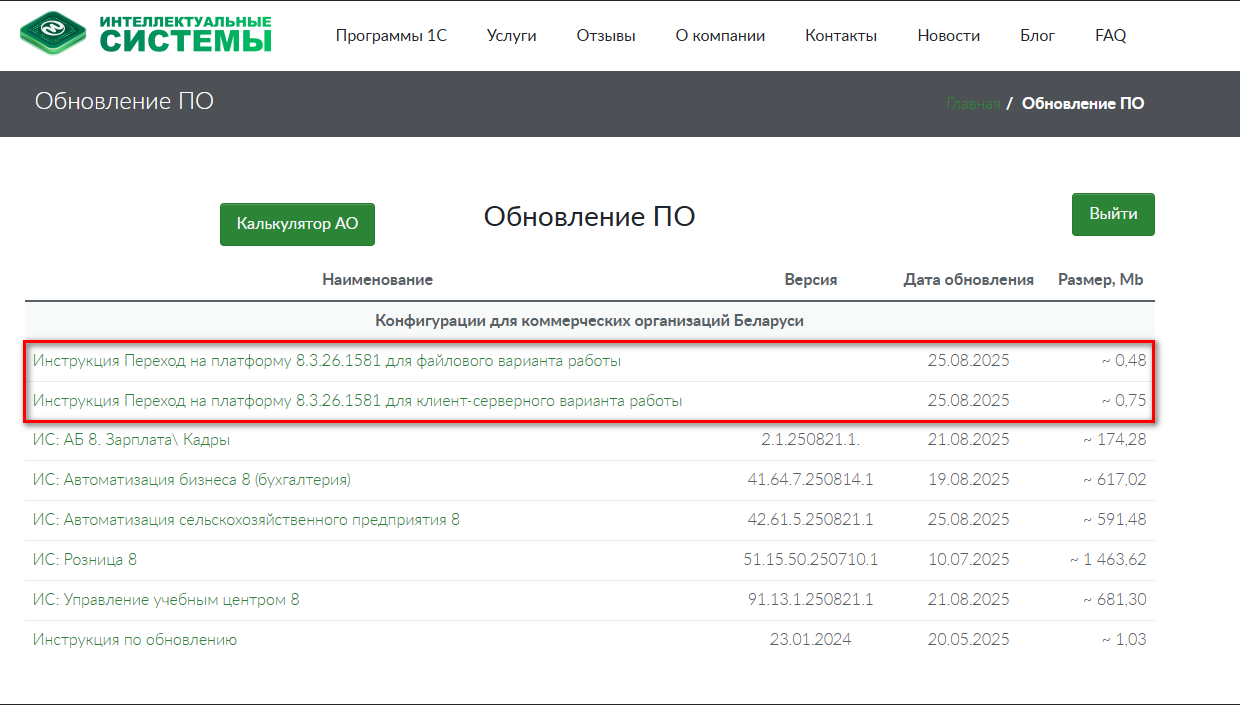Viewport: 1240px width, 705px height.
Task: Click the Интеллектуальные Системы logo
Action: point(146,34)
